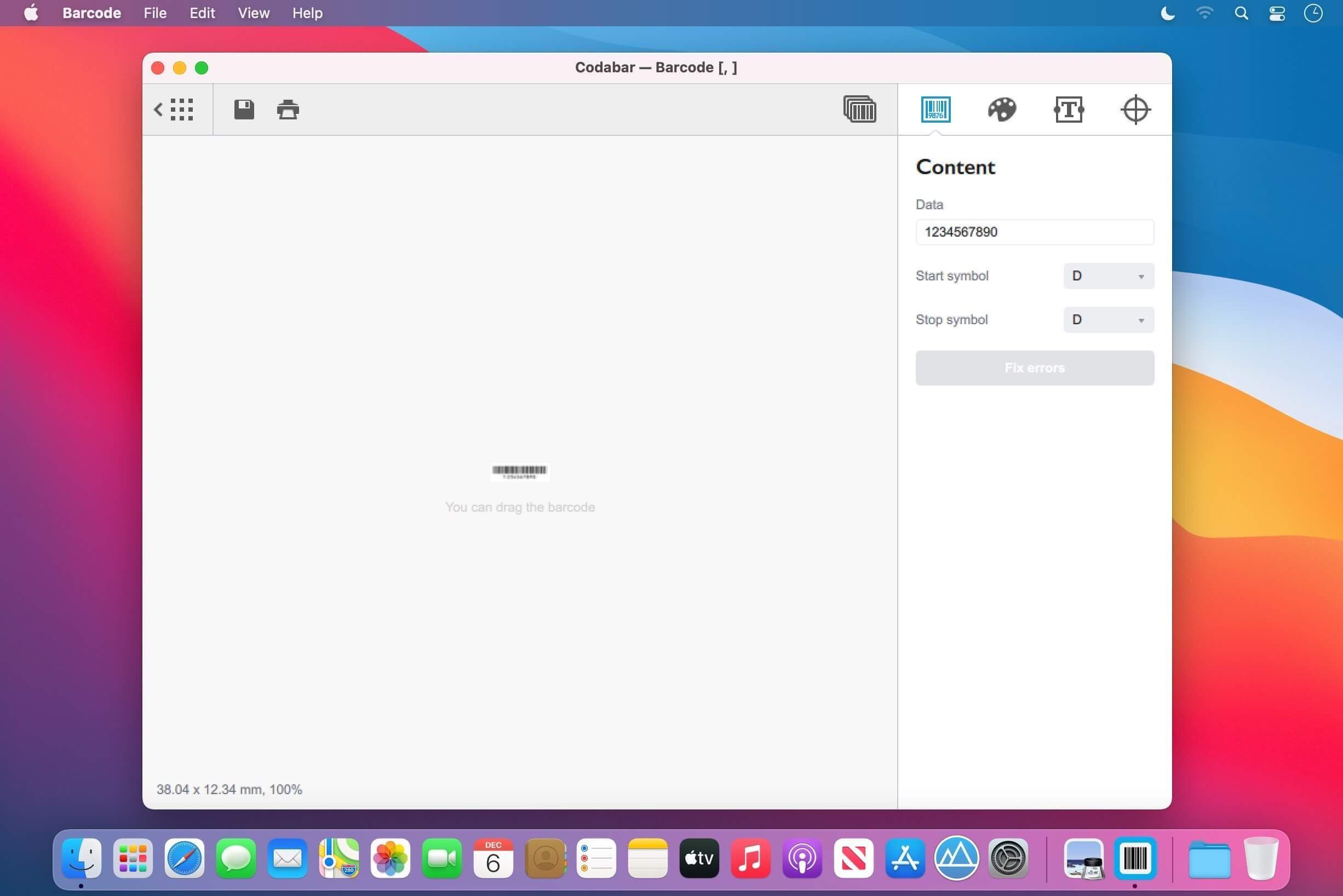Click the barcode preview thumbnail
This screenshot has width=1343, height=896.
(519, 472)
